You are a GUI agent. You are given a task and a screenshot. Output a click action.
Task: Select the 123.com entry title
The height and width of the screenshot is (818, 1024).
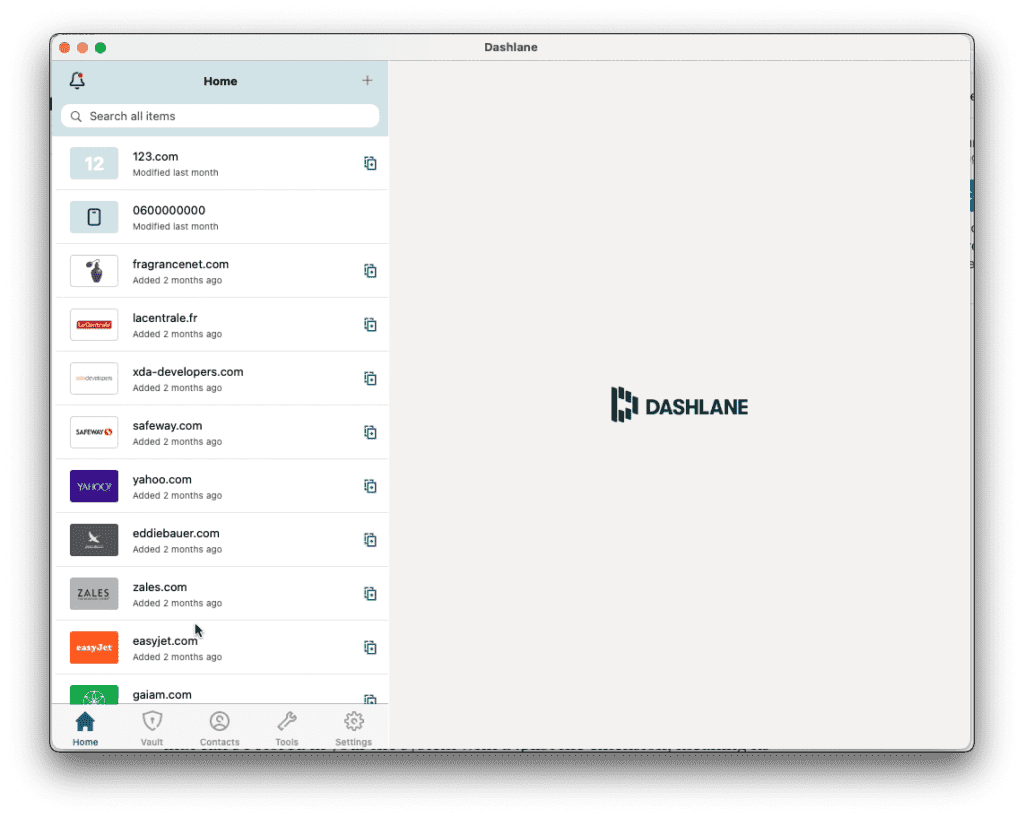[155, 157]
